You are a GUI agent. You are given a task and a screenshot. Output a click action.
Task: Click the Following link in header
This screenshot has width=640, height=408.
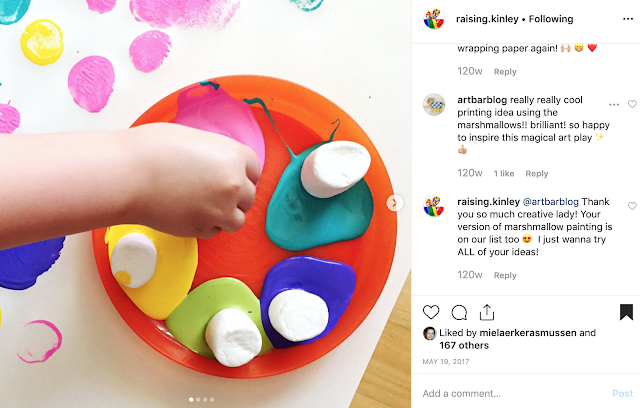[551, 19]
